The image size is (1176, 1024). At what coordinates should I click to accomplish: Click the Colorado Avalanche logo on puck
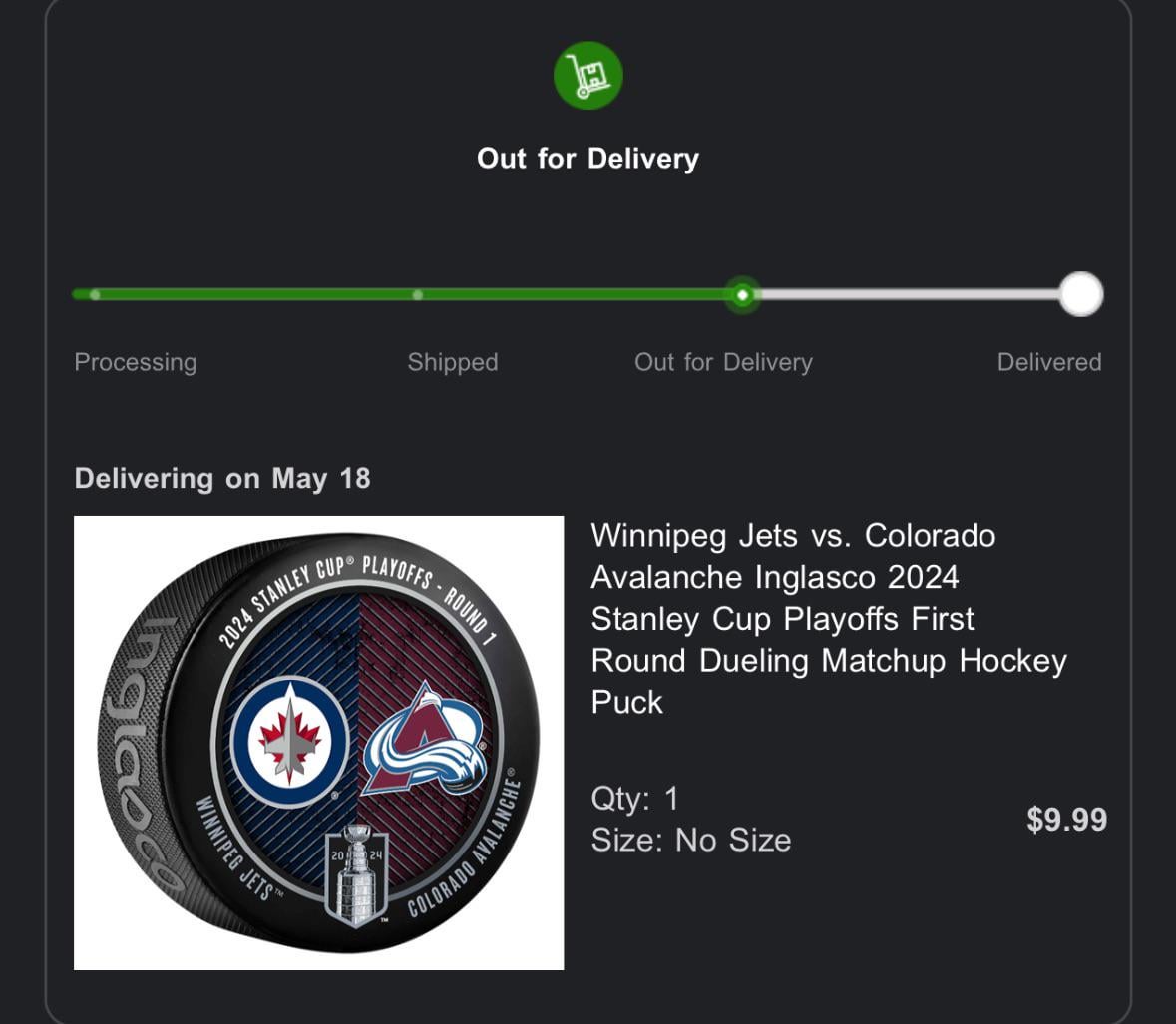(424, 740)
